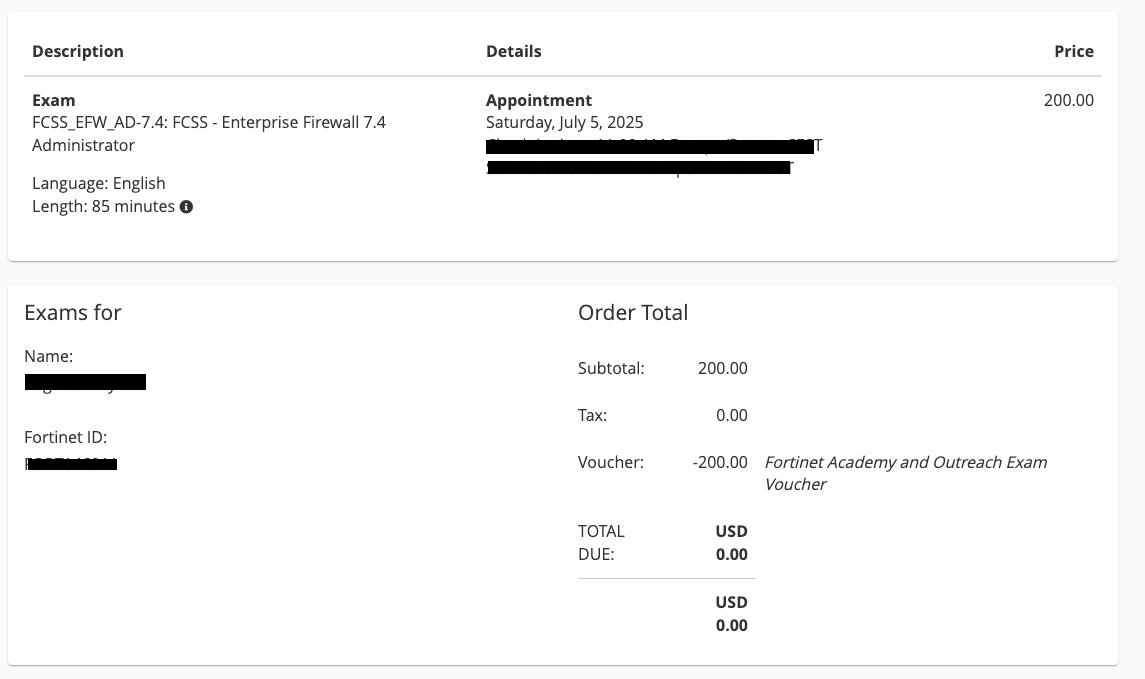Click the Order Total heading
1145x679 pixels.
[633, 312]
